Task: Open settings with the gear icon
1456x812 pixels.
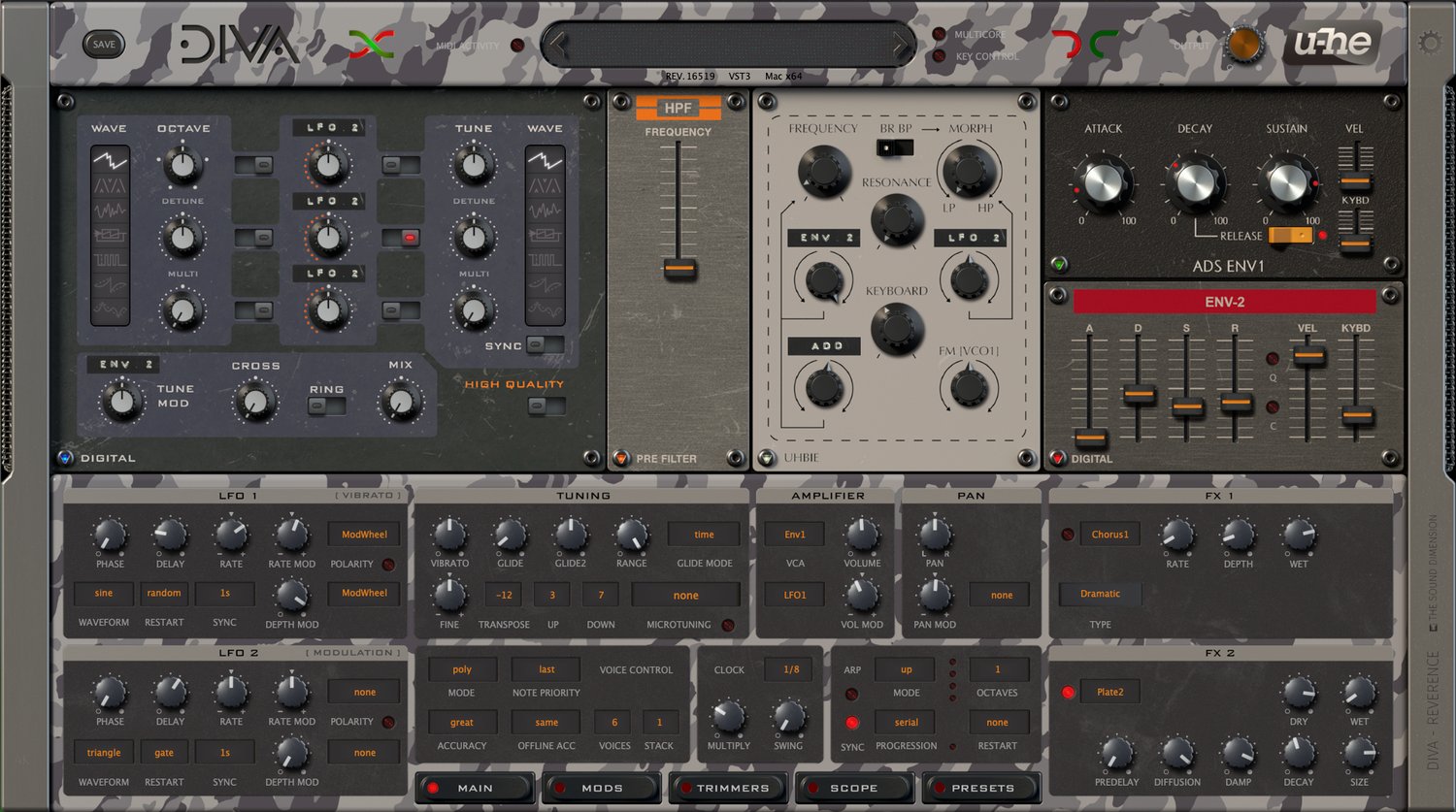Action: click(1430, 43)
